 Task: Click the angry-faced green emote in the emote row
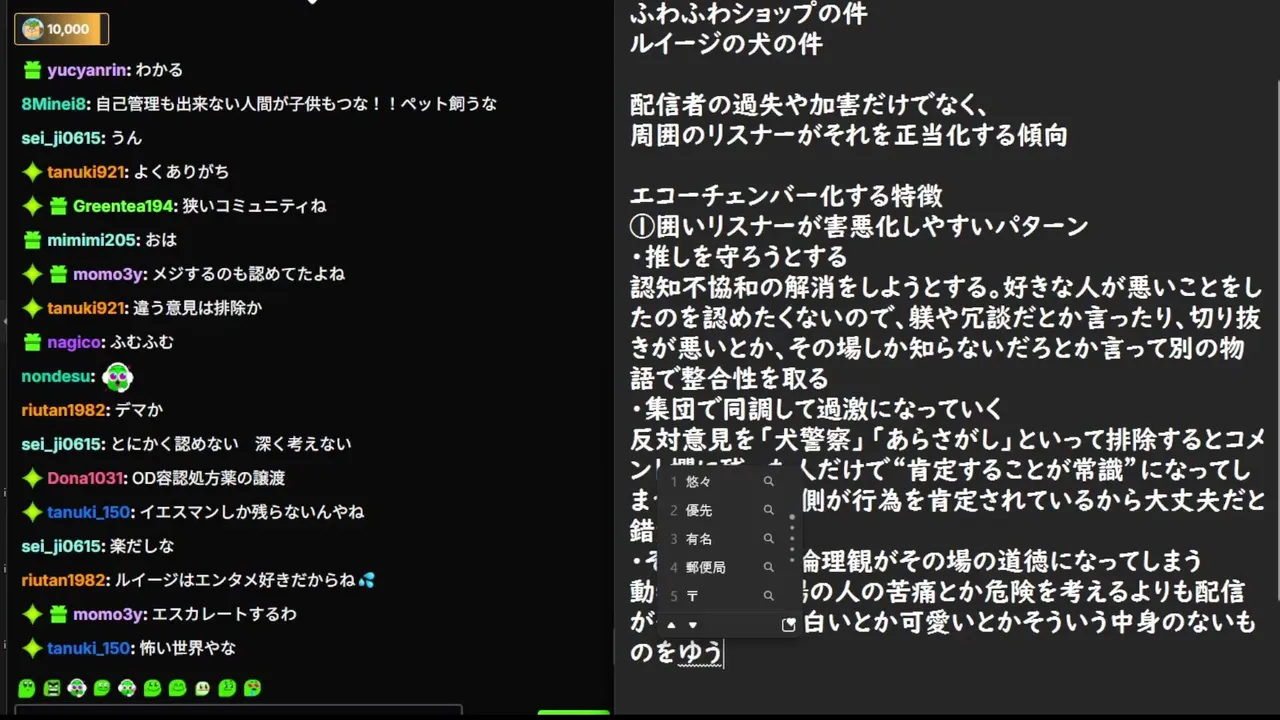[x=53, y=688]
